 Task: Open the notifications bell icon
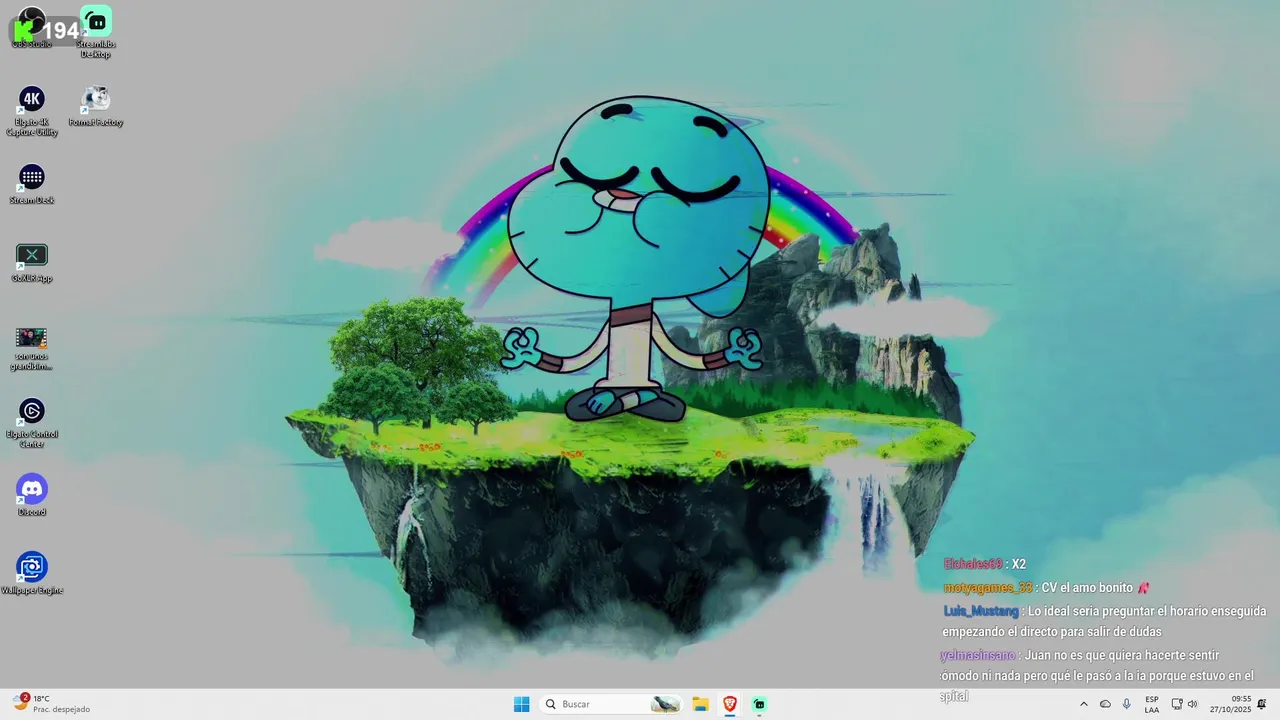point(1262,704)
